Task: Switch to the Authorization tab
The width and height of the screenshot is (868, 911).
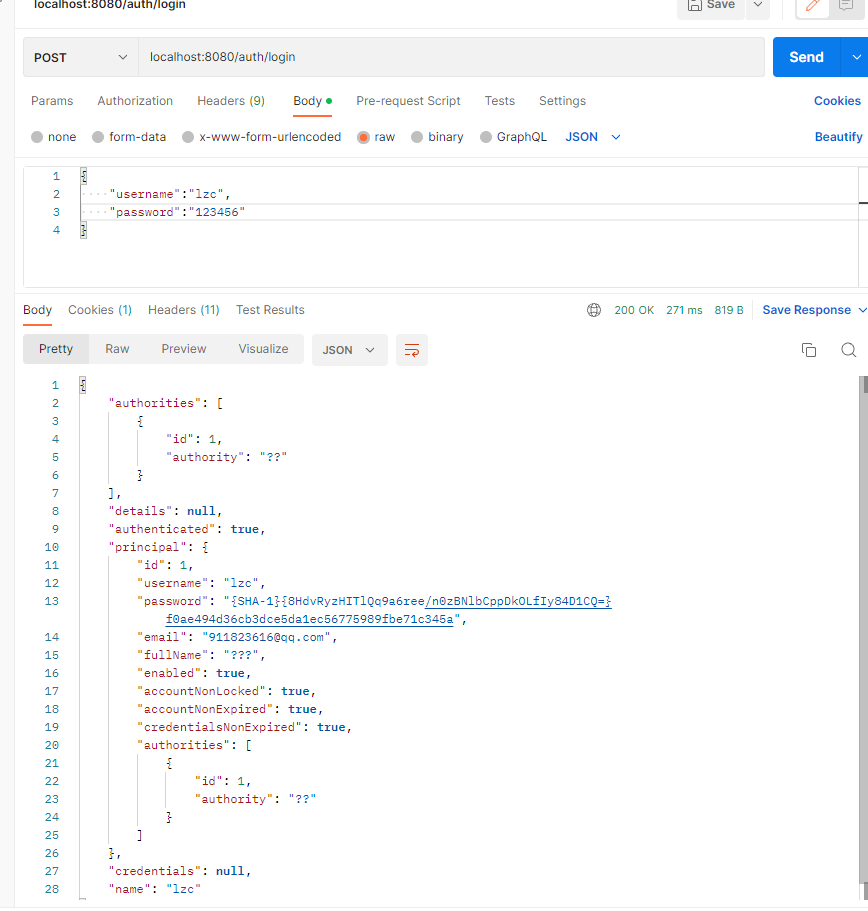Action: [135, 101]
